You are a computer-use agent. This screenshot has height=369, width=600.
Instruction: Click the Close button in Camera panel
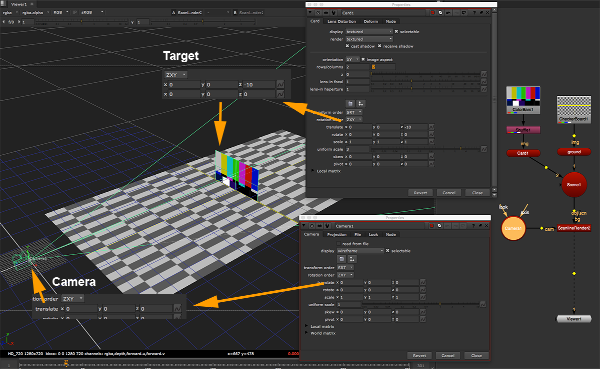point(476,356)
